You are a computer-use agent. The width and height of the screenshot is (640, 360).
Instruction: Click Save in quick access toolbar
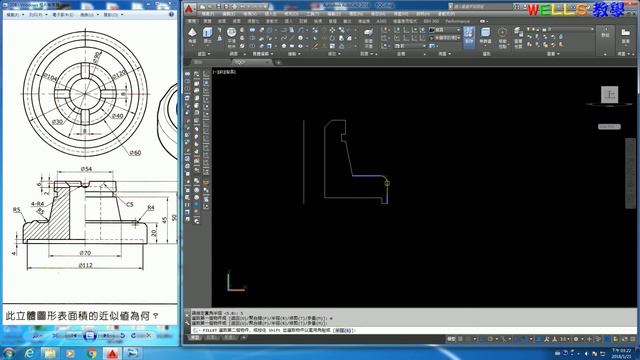click(218, 7)
